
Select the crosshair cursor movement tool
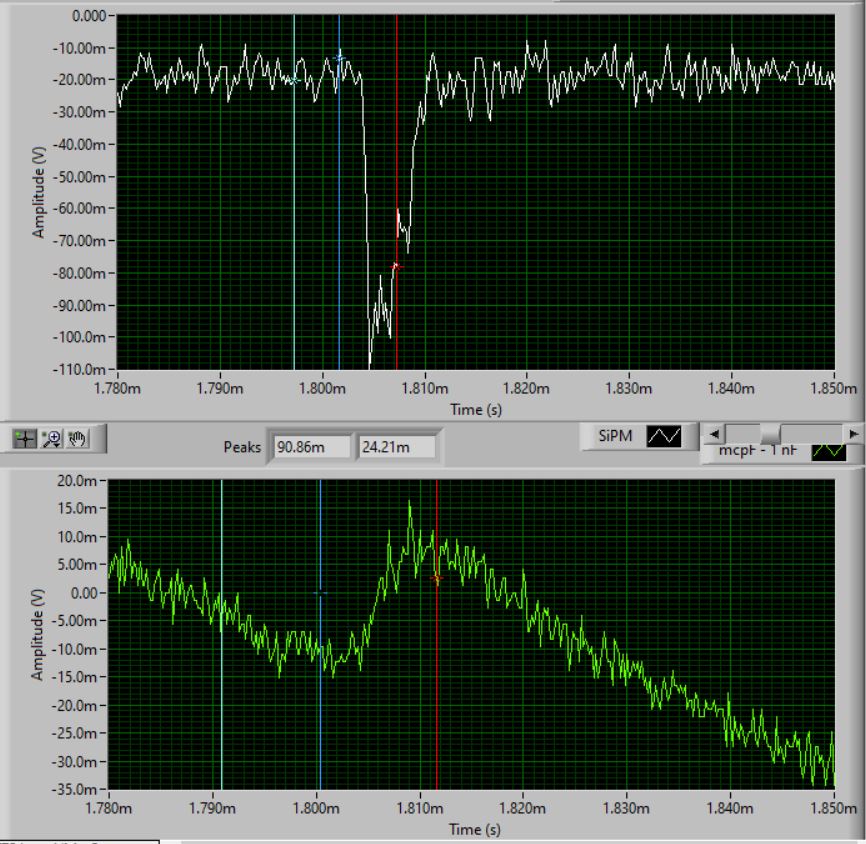(25, 438)
